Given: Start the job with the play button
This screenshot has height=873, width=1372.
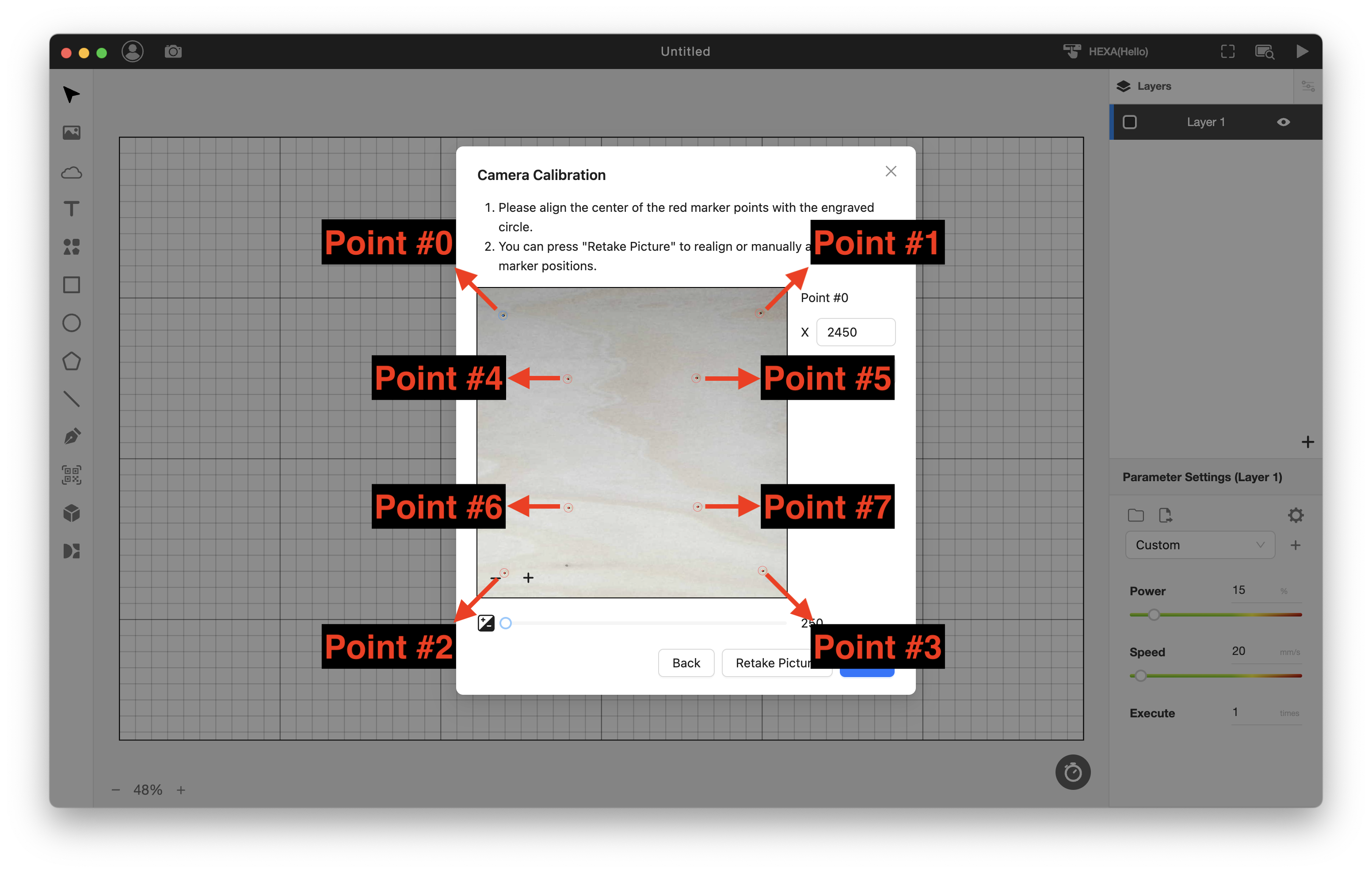Looking at the screenshot, I should click(x=1302, y=51).
